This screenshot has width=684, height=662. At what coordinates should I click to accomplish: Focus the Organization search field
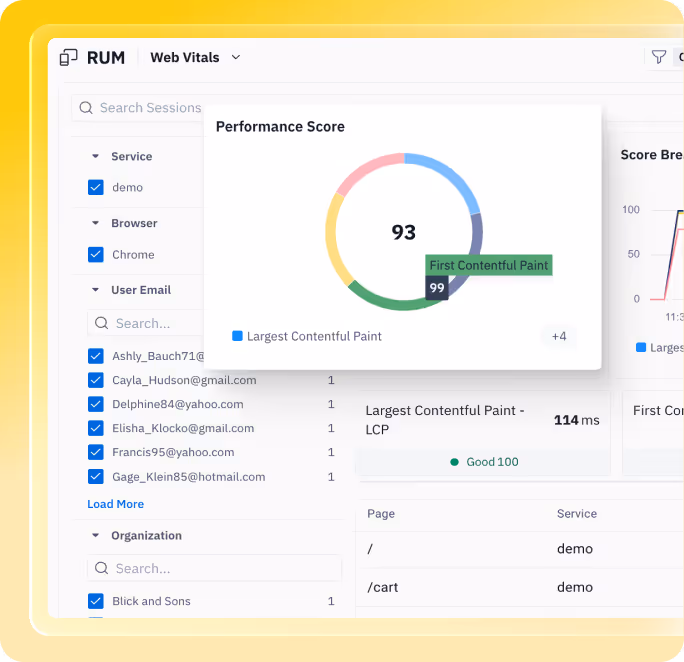[x=214, y=568]
